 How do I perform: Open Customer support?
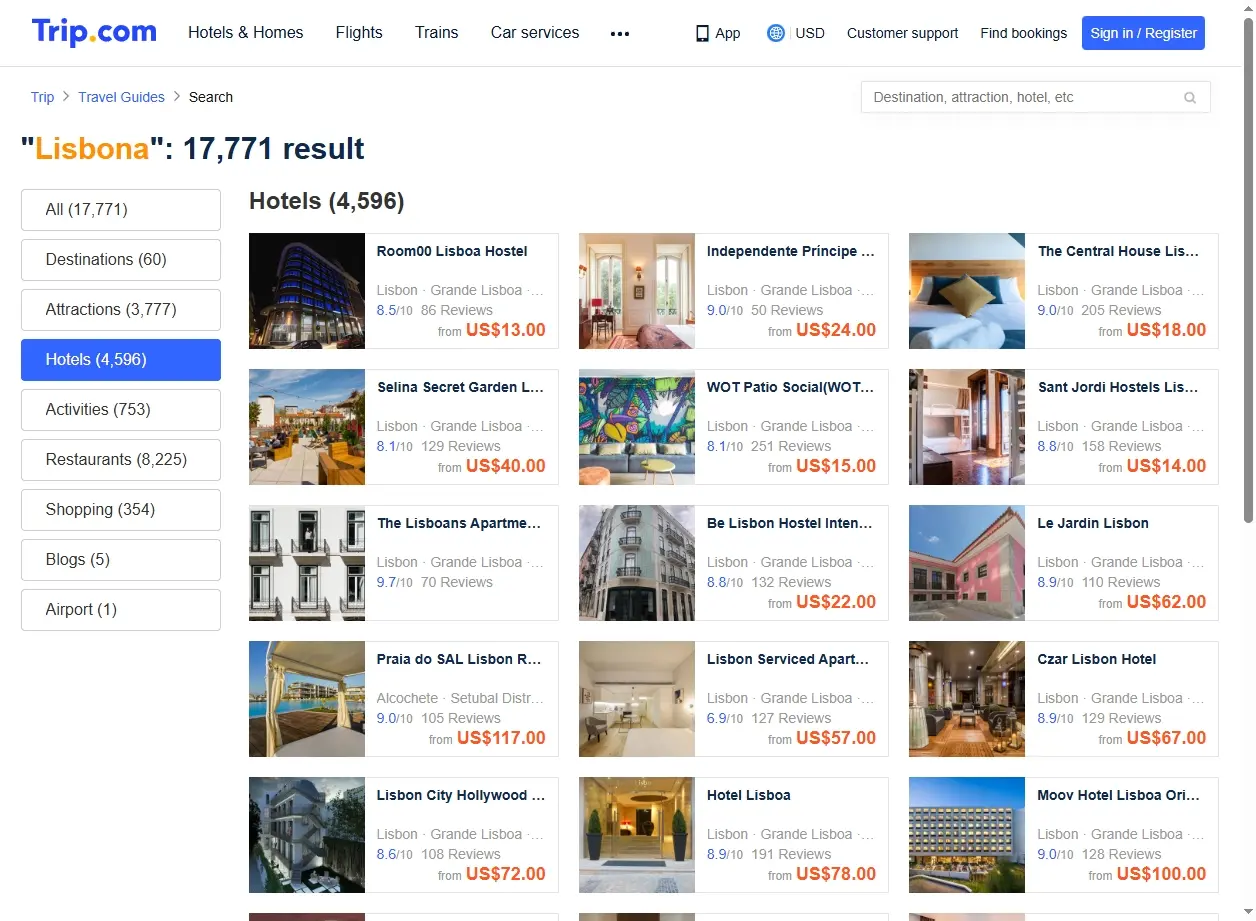point(902,33)
